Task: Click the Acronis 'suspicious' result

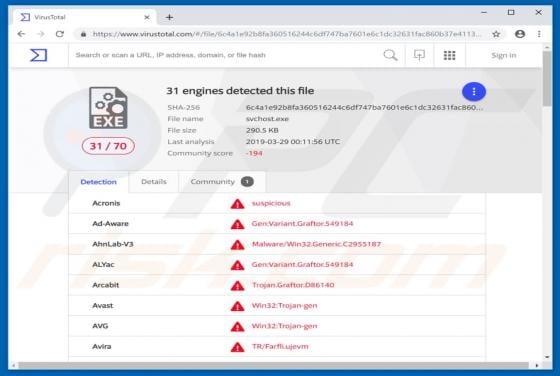Action: [x=271, y=203]
